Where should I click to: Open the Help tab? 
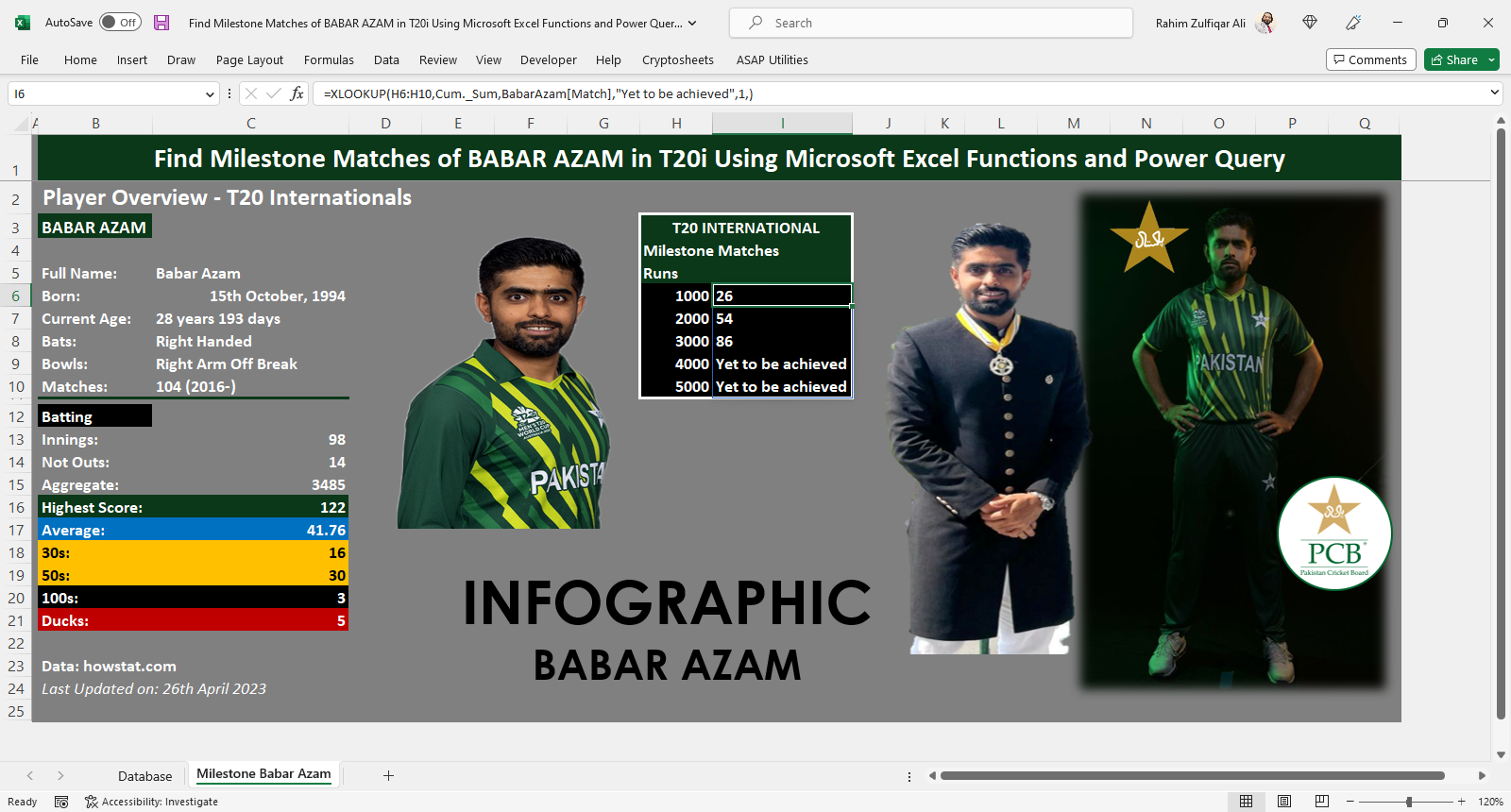(608, 59)
